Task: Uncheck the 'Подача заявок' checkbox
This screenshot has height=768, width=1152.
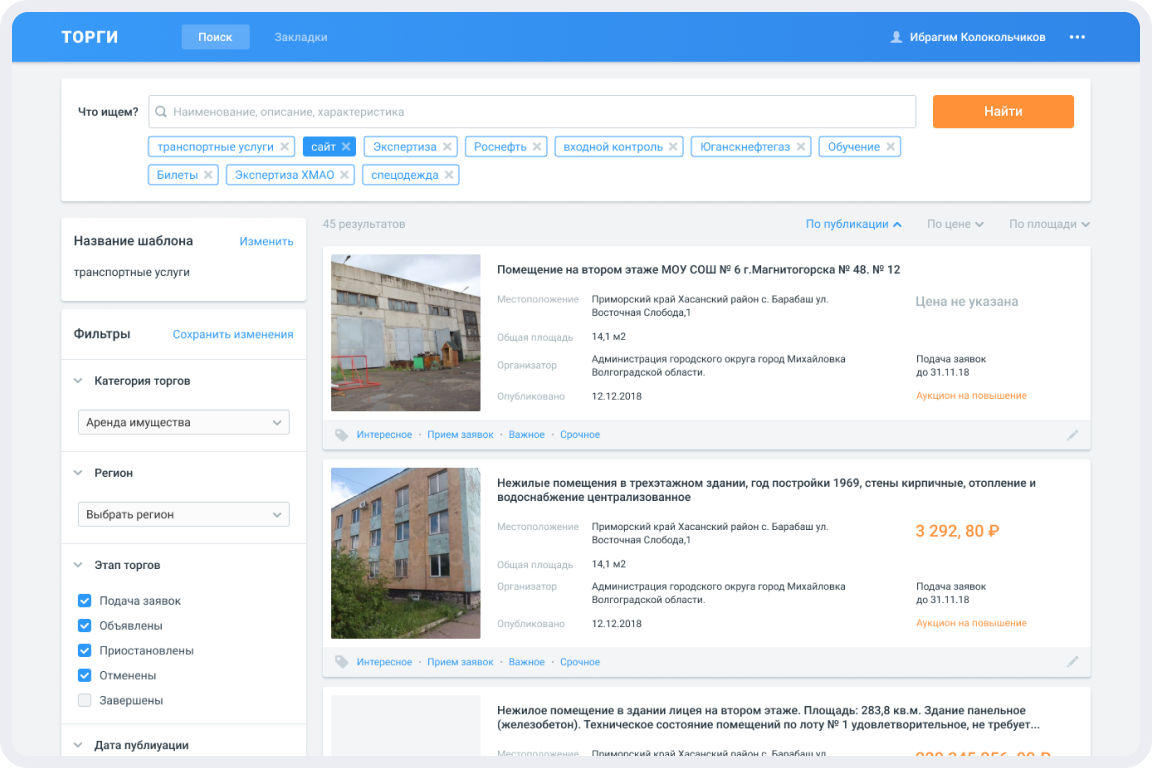Action: [x=85, y=601]
